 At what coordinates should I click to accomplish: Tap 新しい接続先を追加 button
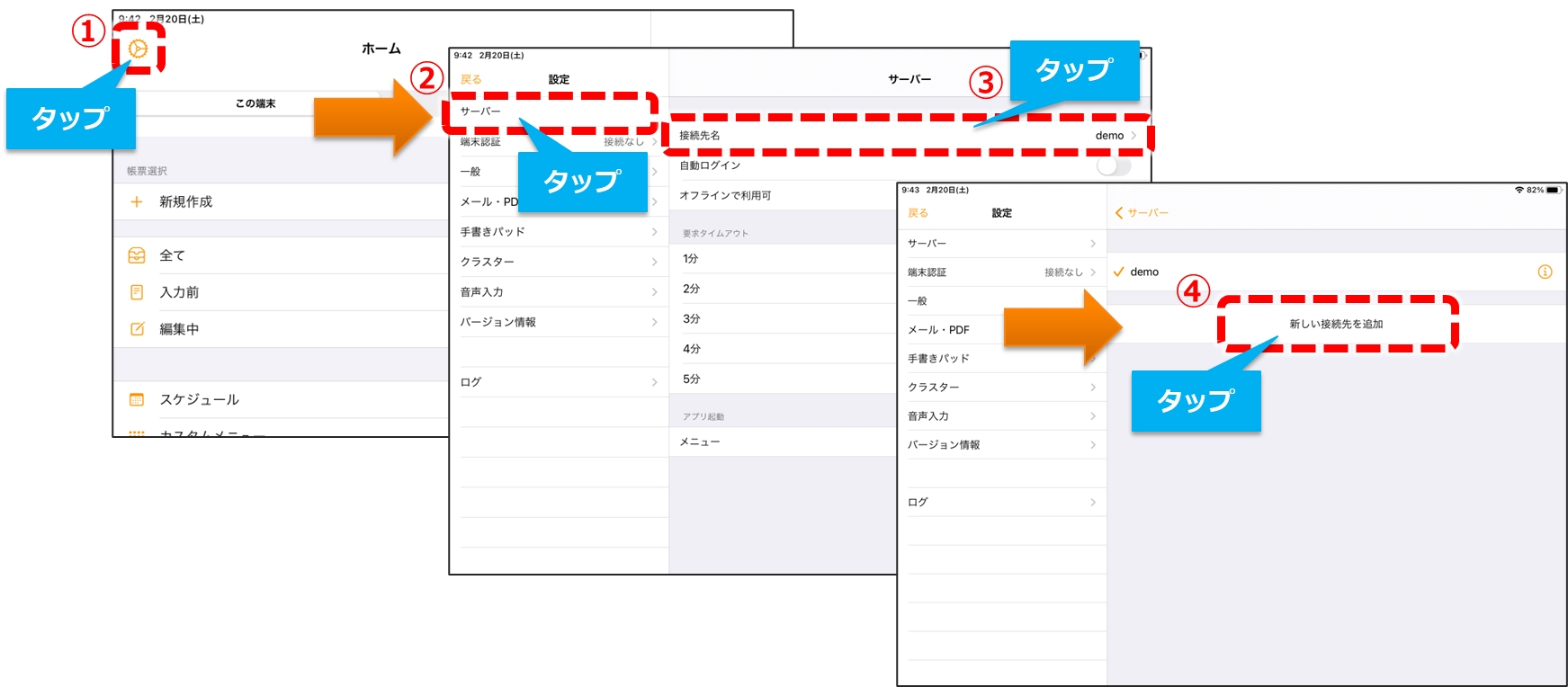pos(1336,325)
